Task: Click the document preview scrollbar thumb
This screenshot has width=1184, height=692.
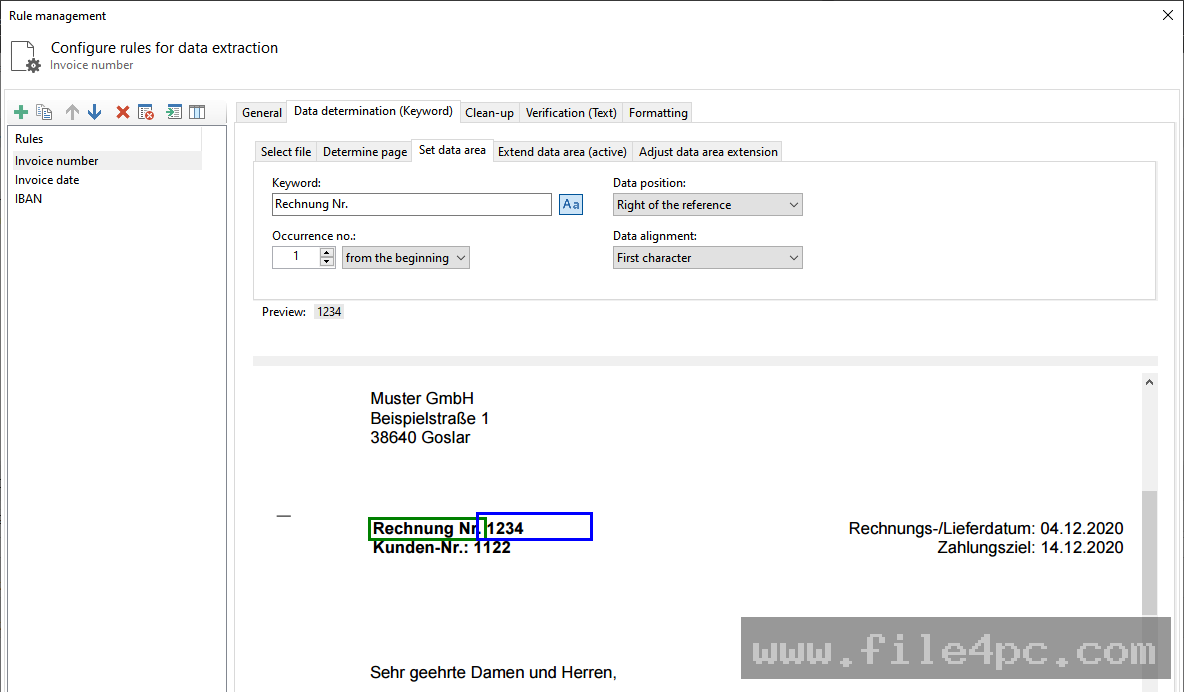Action: 1149,552
